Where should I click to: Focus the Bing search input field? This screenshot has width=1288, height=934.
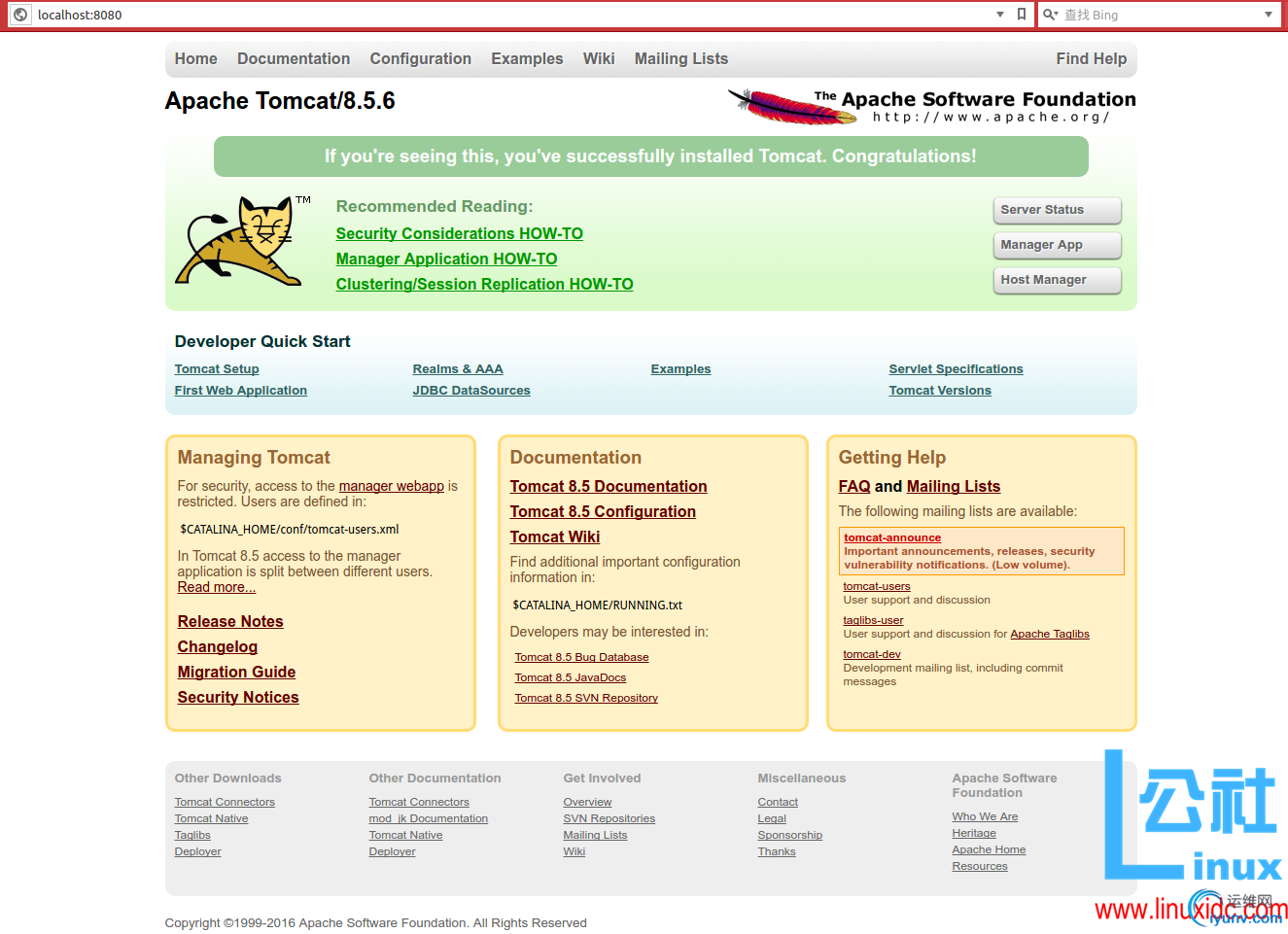click(1162, 15)
